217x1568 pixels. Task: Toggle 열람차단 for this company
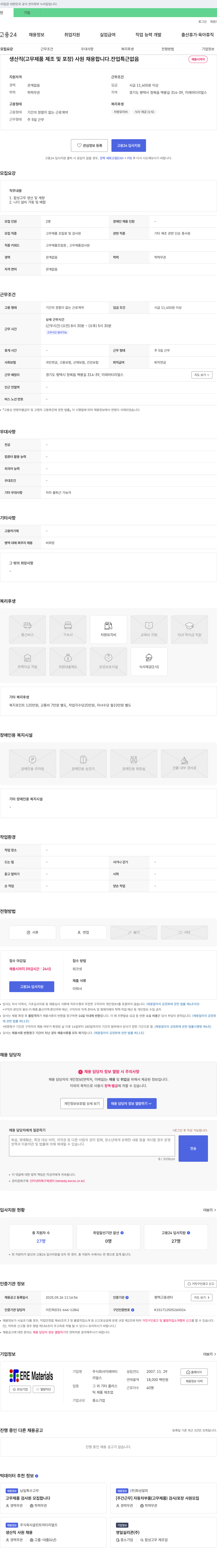(x=43, y=1389)
